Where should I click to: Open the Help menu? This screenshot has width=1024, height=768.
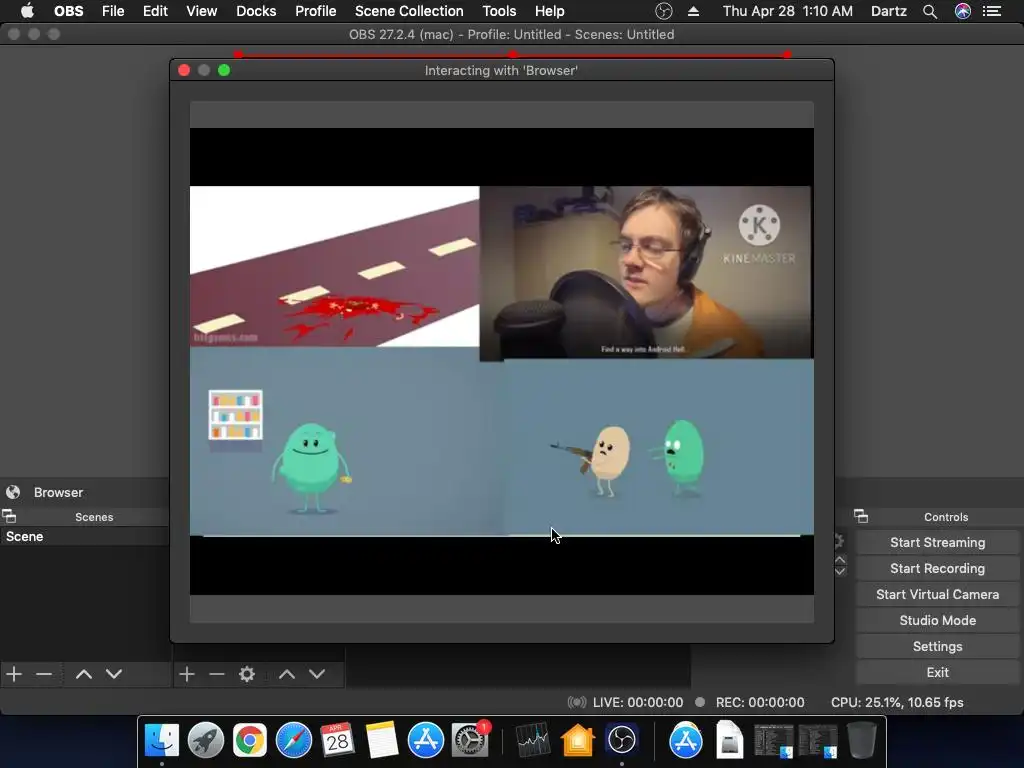(549, 11)
